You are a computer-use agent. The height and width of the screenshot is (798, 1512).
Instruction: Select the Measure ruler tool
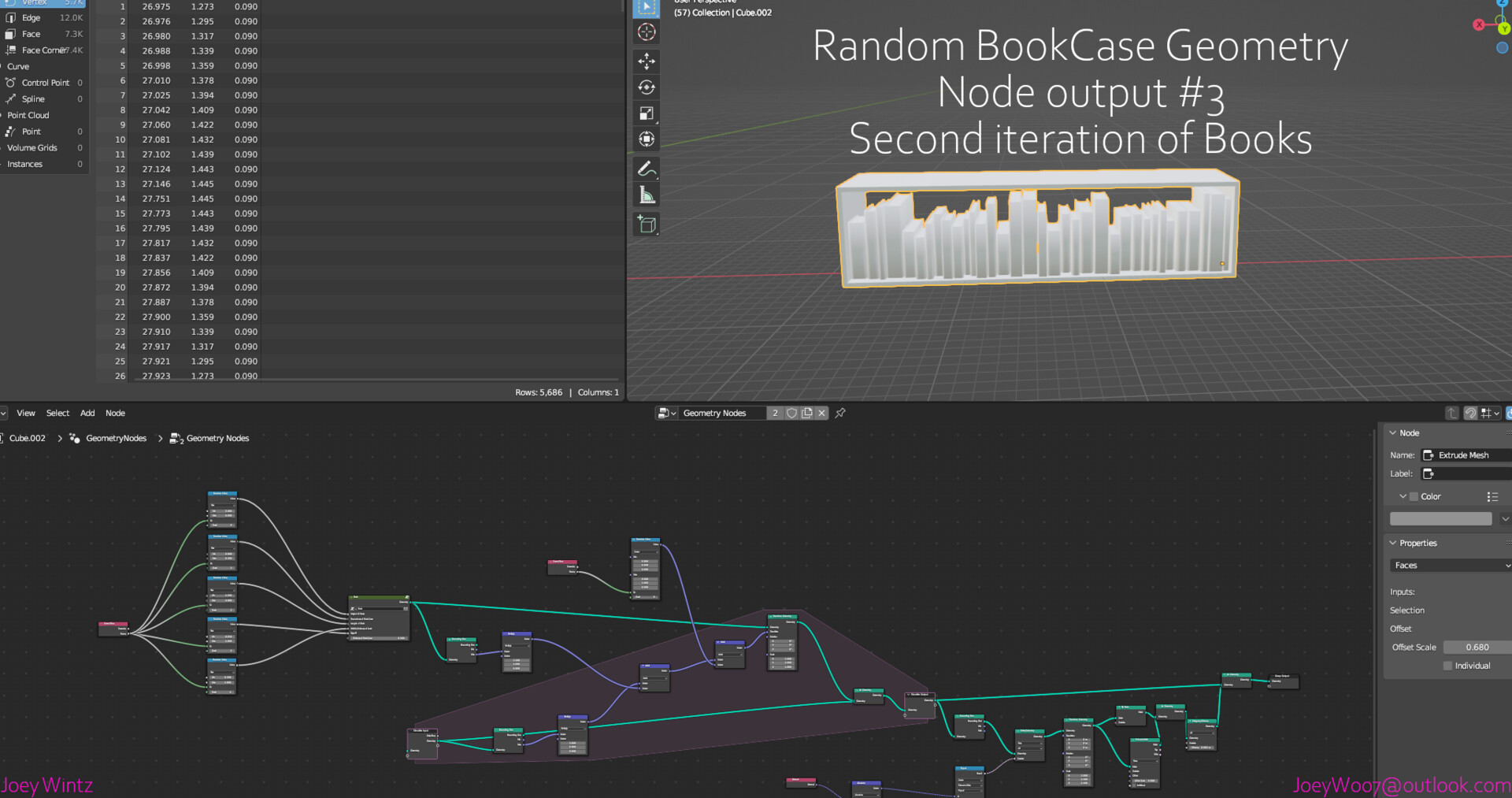coord(647,195)
